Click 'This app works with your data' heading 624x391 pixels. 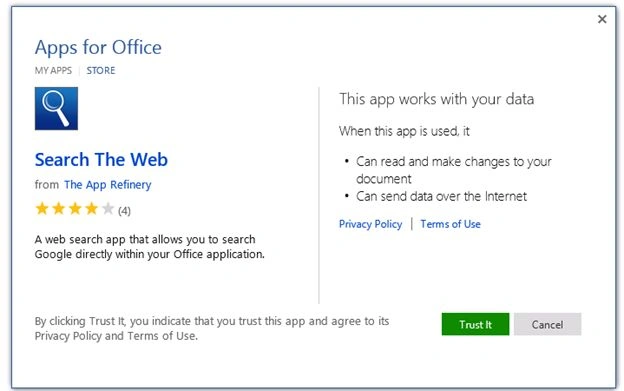pos(437,99)
